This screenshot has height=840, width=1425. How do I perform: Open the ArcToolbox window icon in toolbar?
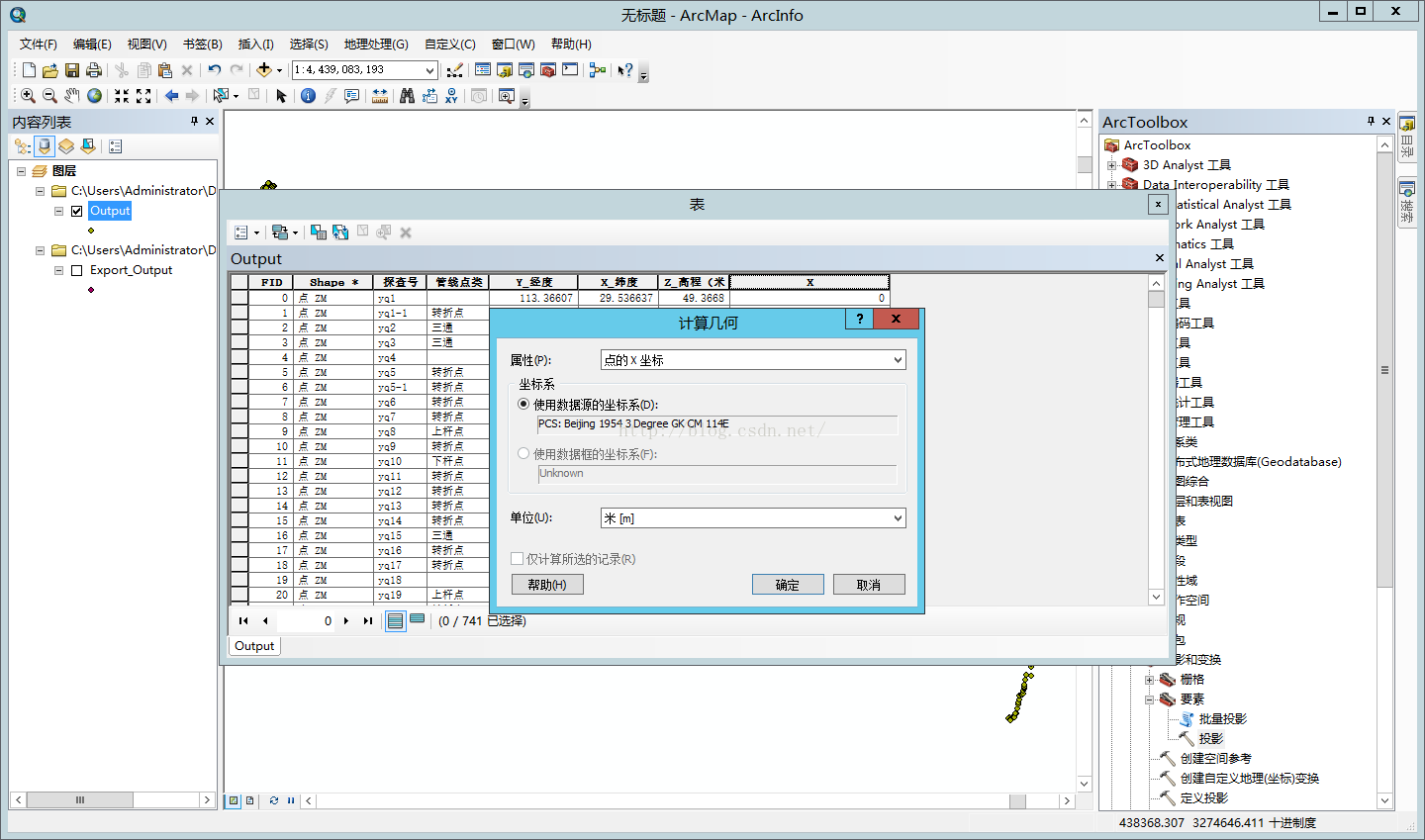tap(548, 70)
